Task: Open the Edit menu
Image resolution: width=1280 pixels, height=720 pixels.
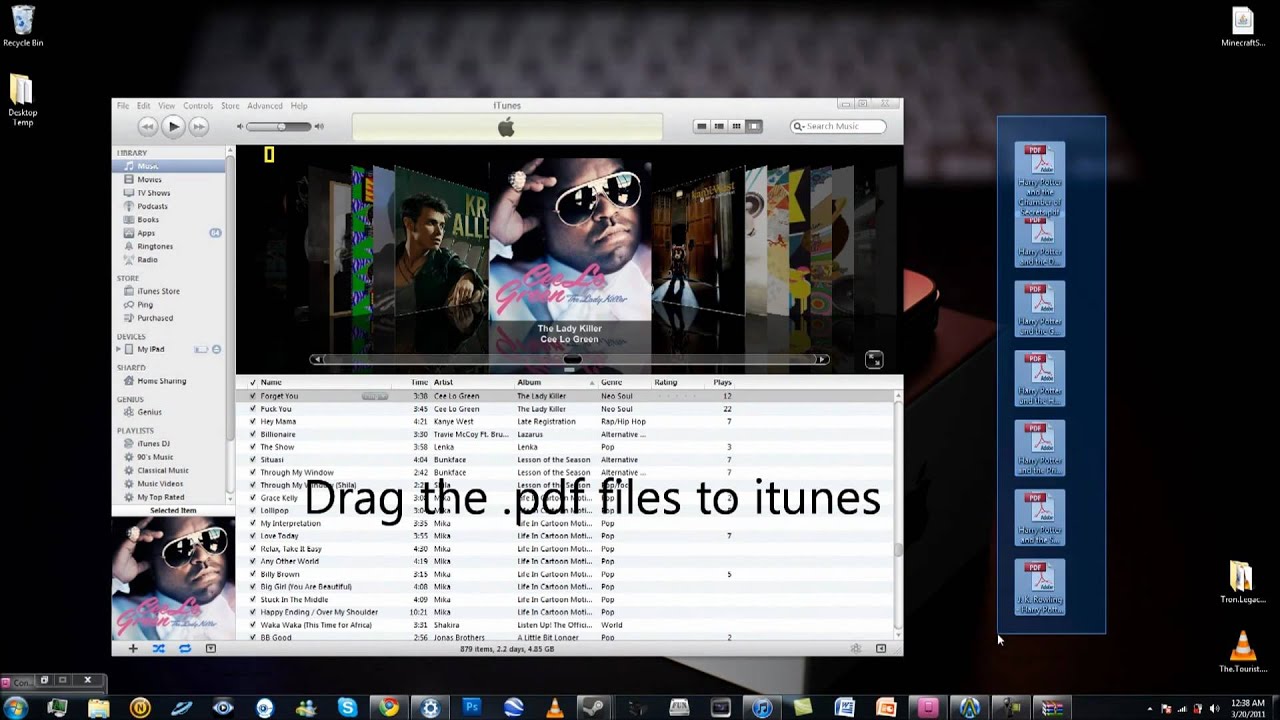Action: tap(144, 106)
